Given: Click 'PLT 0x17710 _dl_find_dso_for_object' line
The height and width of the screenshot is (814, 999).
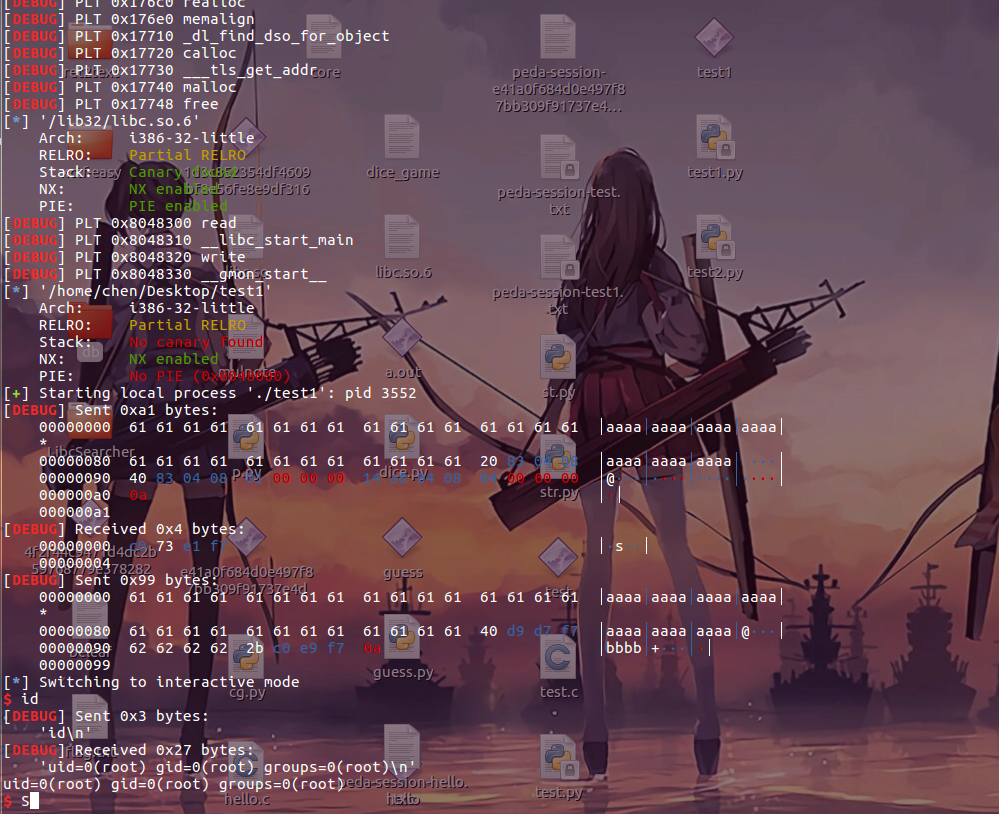Looking at the screenshot, I should click(x=197, y=36).
